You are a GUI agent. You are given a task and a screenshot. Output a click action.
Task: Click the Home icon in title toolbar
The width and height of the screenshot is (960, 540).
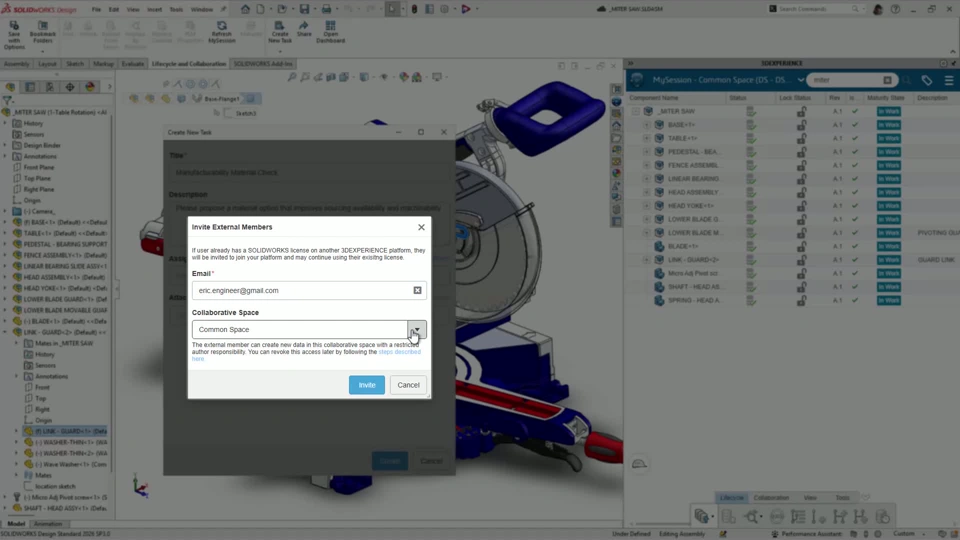pos(245,9)
